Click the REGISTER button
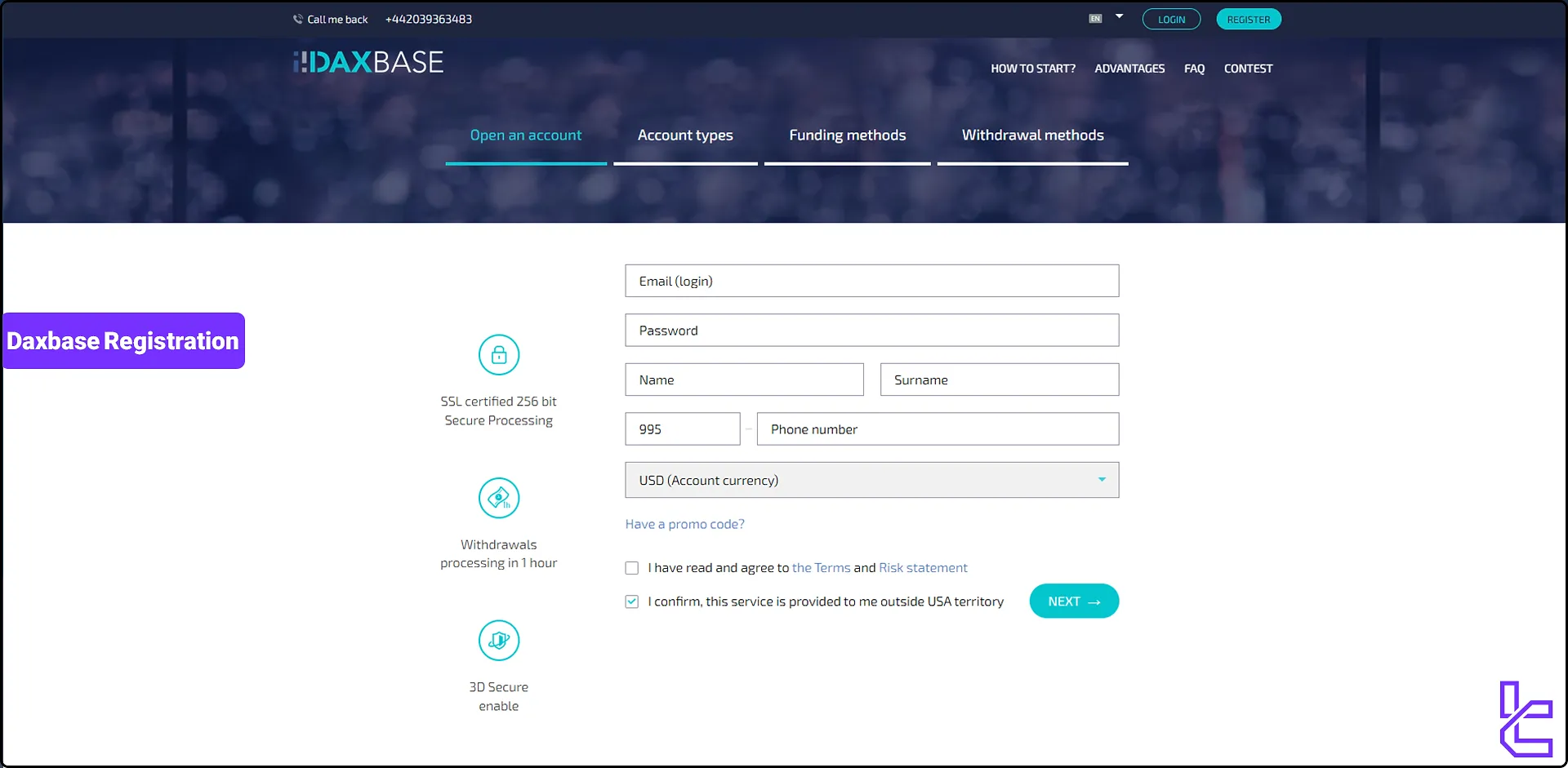The image size is (1568, 768). 1249,20
